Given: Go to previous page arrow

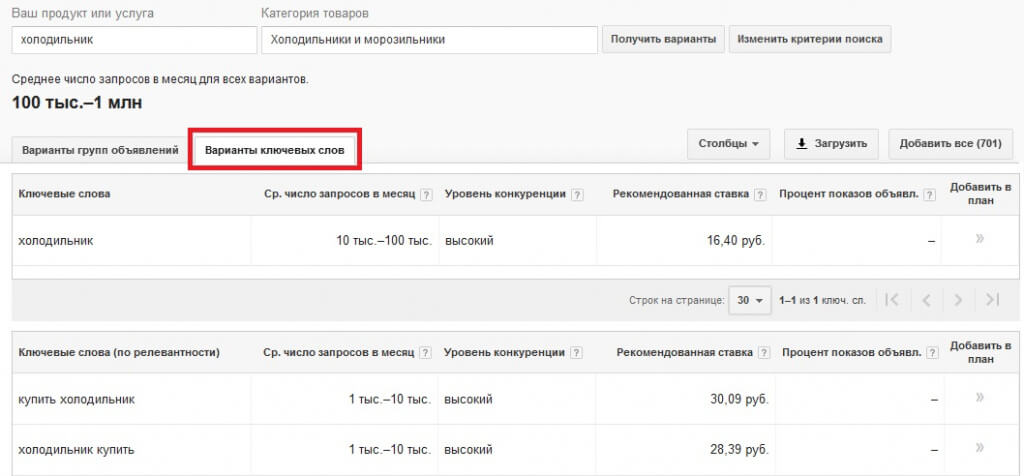Looking at the screenshot, I should pos(926,300).
